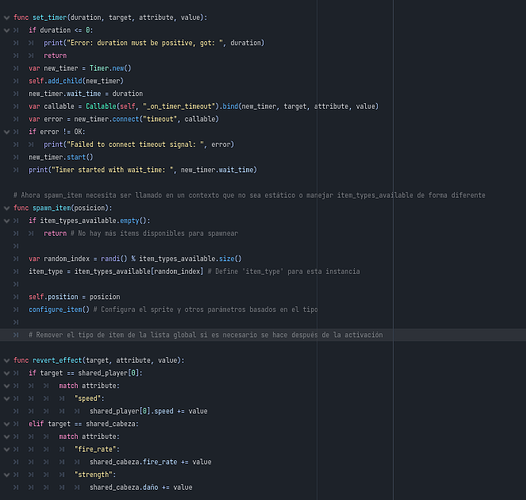Click comment starting '# Ahora spawn_item necesita'
The image size is (526, 500).
[x=249, y=195]
